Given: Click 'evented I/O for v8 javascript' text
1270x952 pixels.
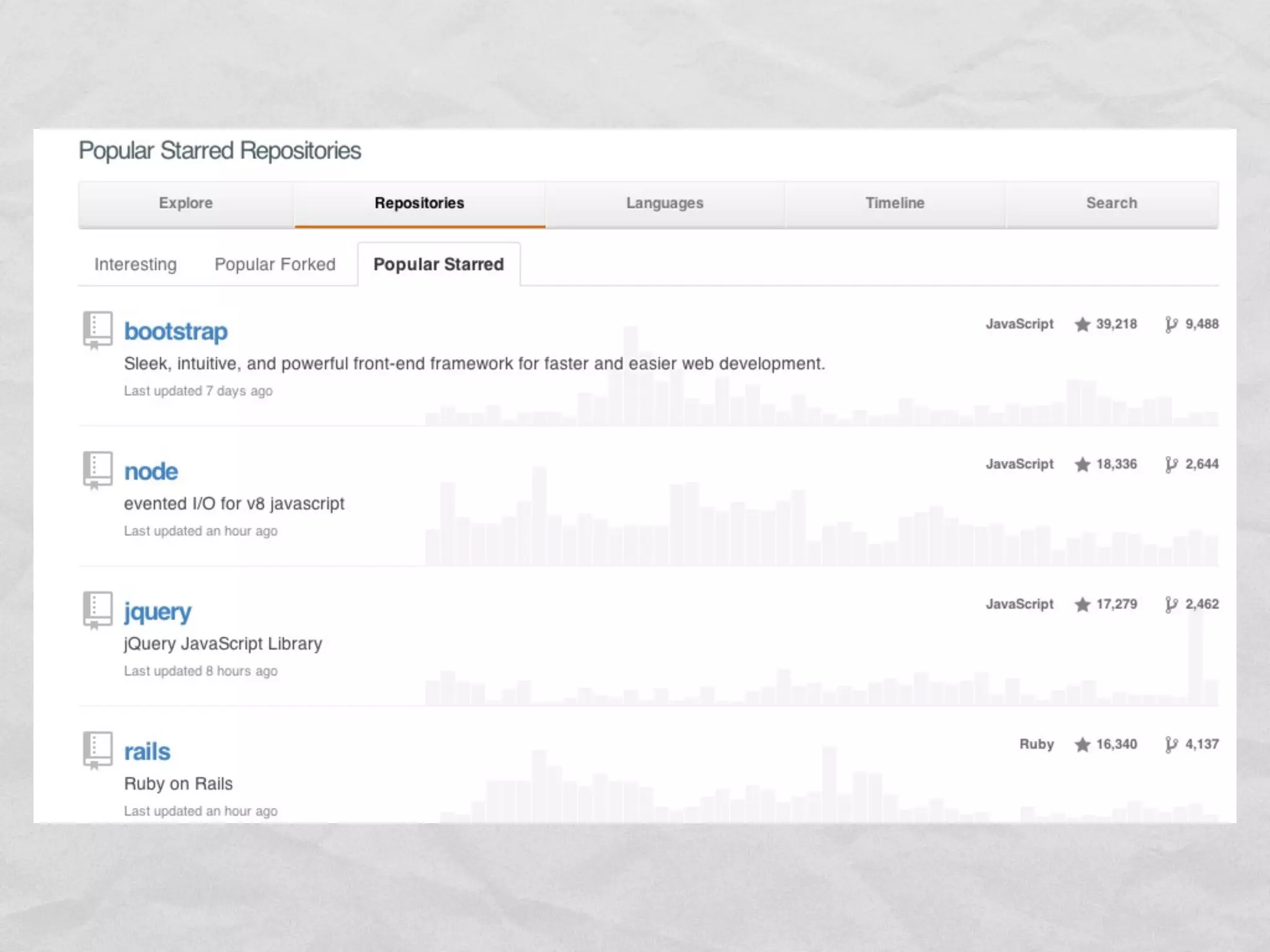Looking at the screenshot, I should pos(234,504).
